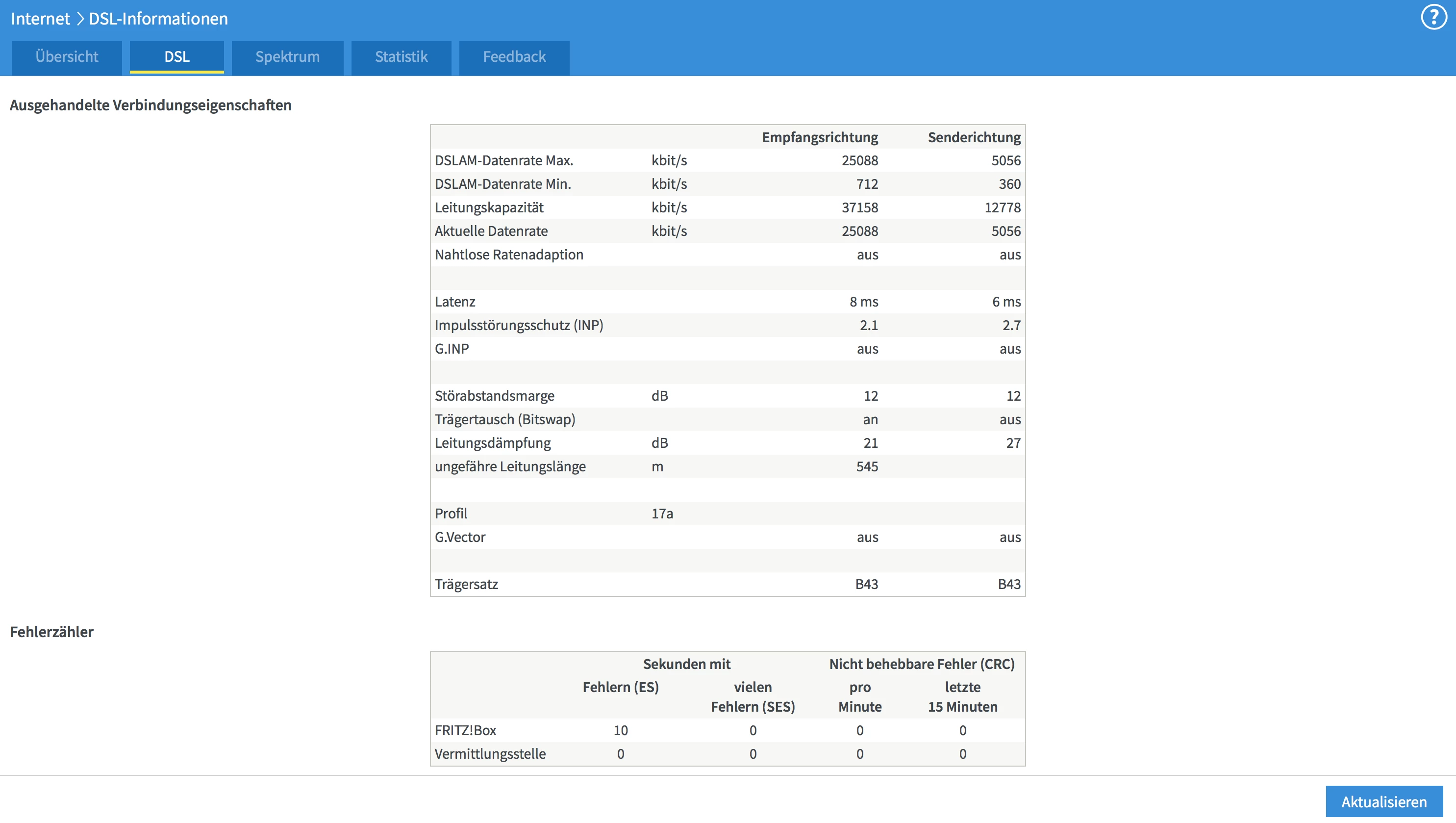This screenshot has height=823, width=1456.
Task: Go to the Feedback tab
Action: 514,57
